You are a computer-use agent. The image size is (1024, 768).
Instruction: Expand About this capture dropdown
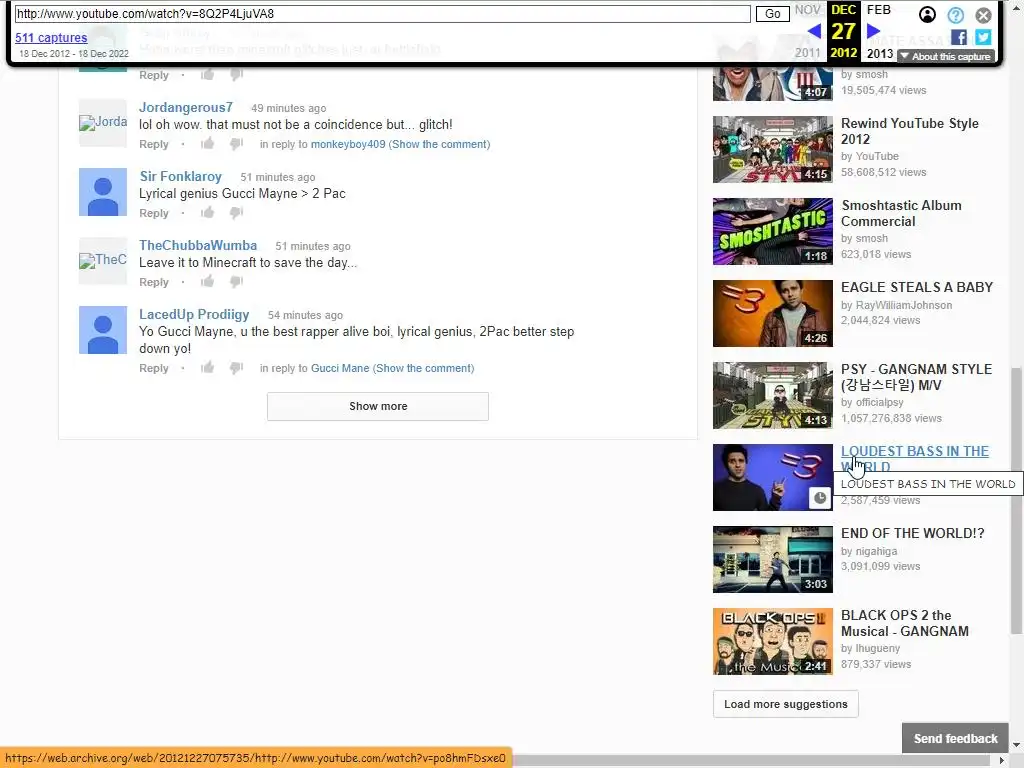(946, 57)
